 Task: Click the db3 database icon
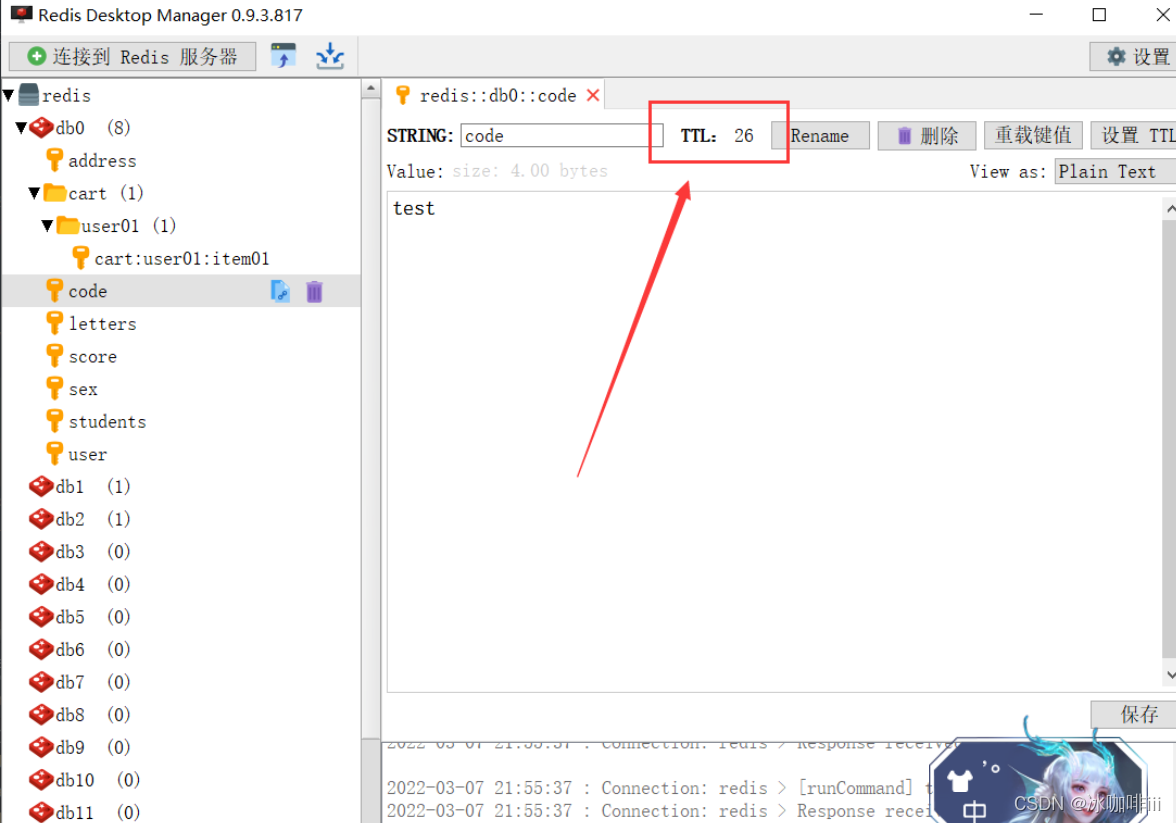click(41, 551)
